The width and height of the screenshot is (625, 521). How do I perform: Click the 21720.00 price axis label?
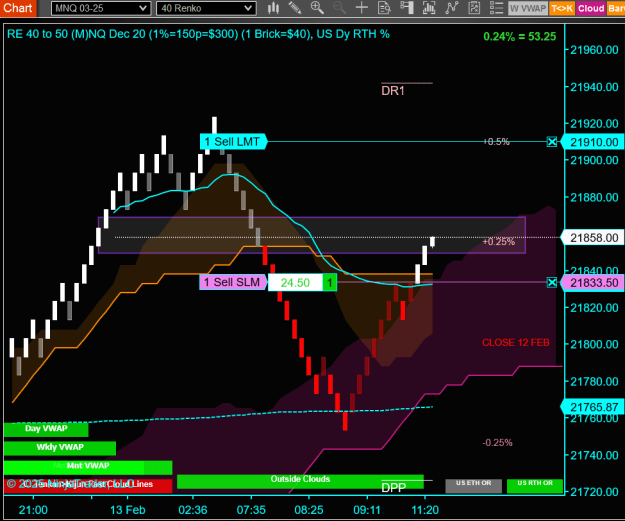[x=594, y=492]
